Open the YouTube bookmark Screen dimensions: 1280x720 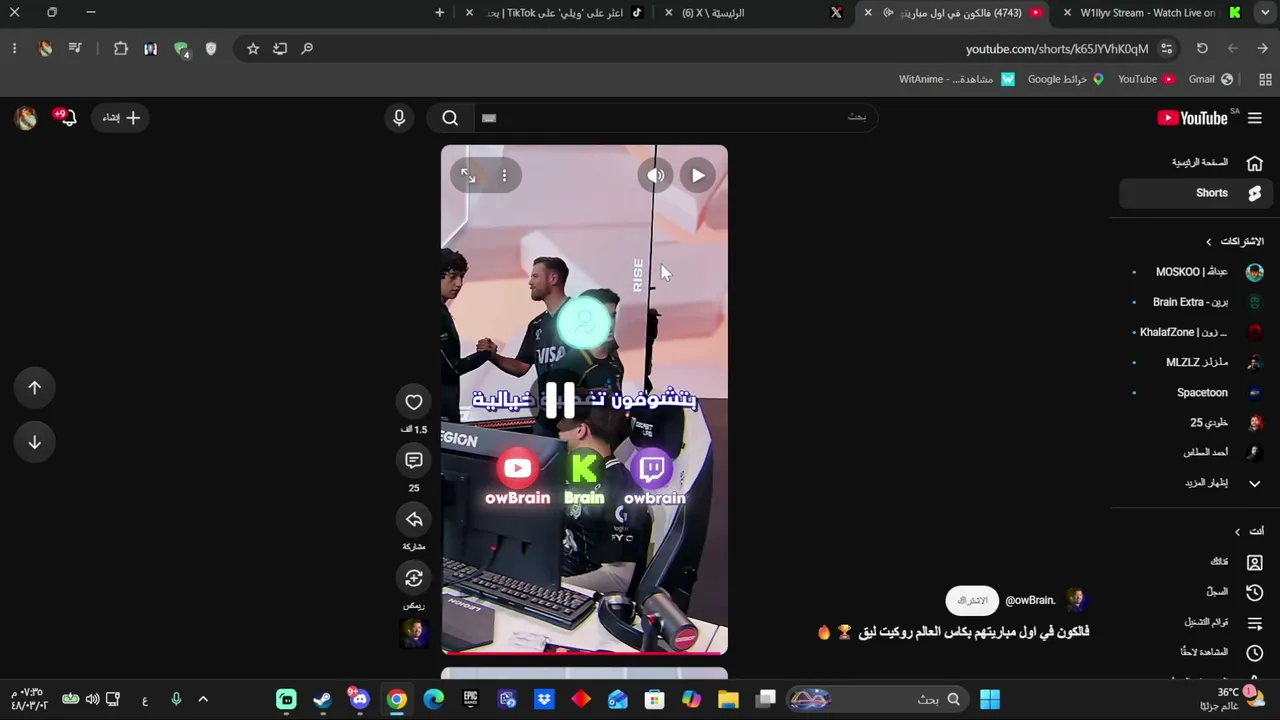point(1146,79)
